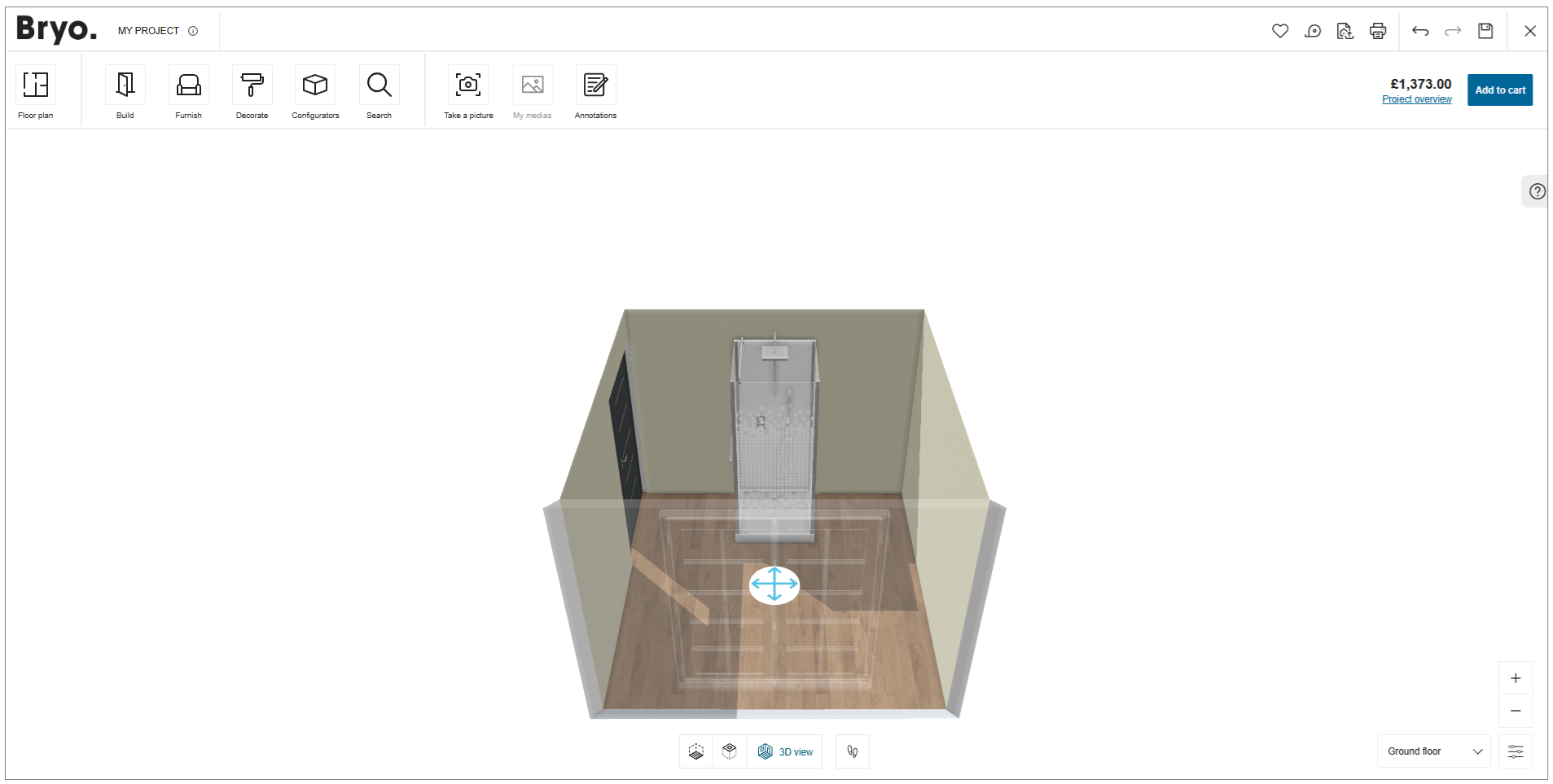
Task: Open the Build menu
Action: click(x=125, y=85)
